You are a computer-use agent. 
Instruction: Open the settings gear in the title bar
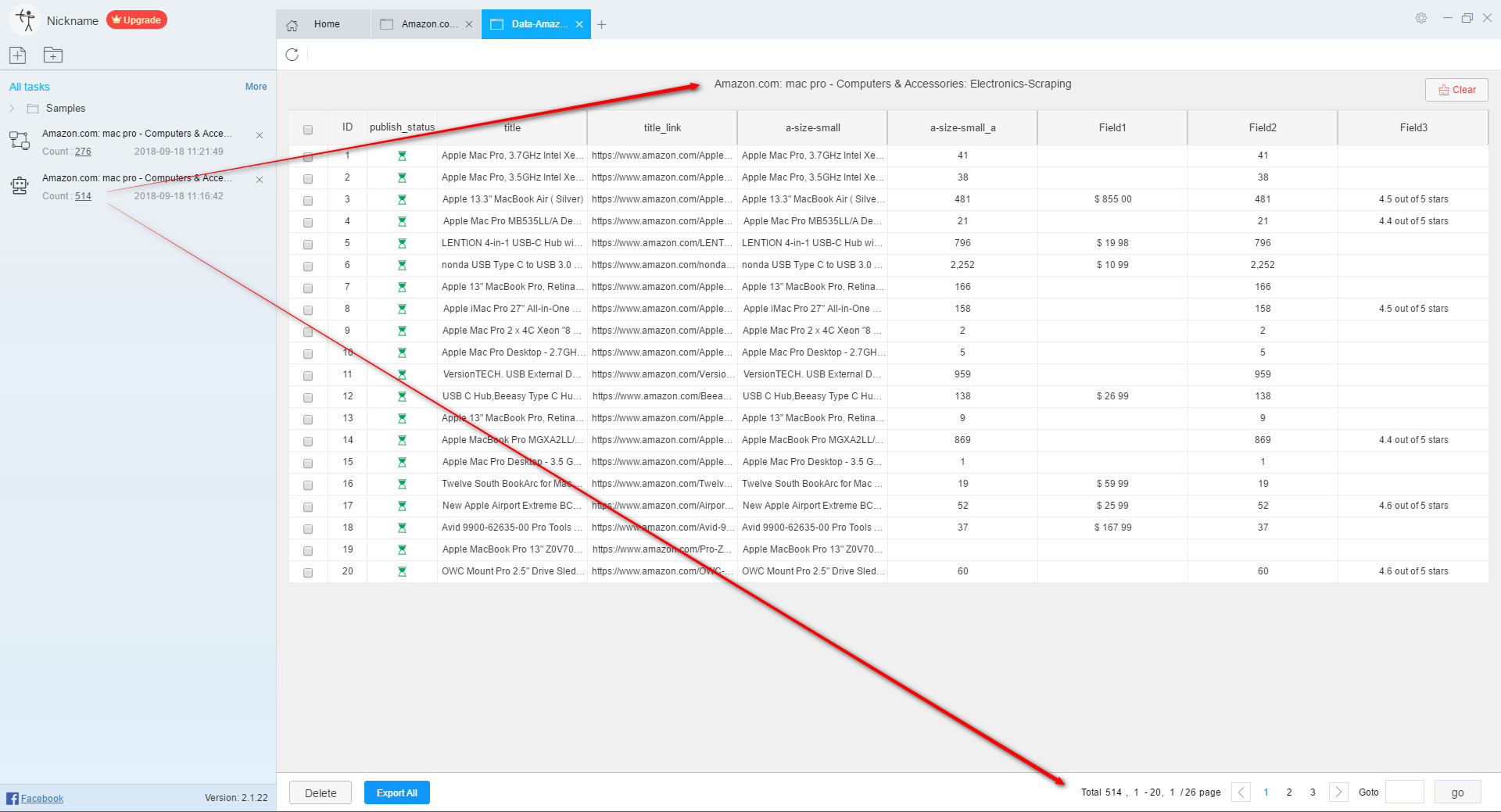pos(1420,18)
